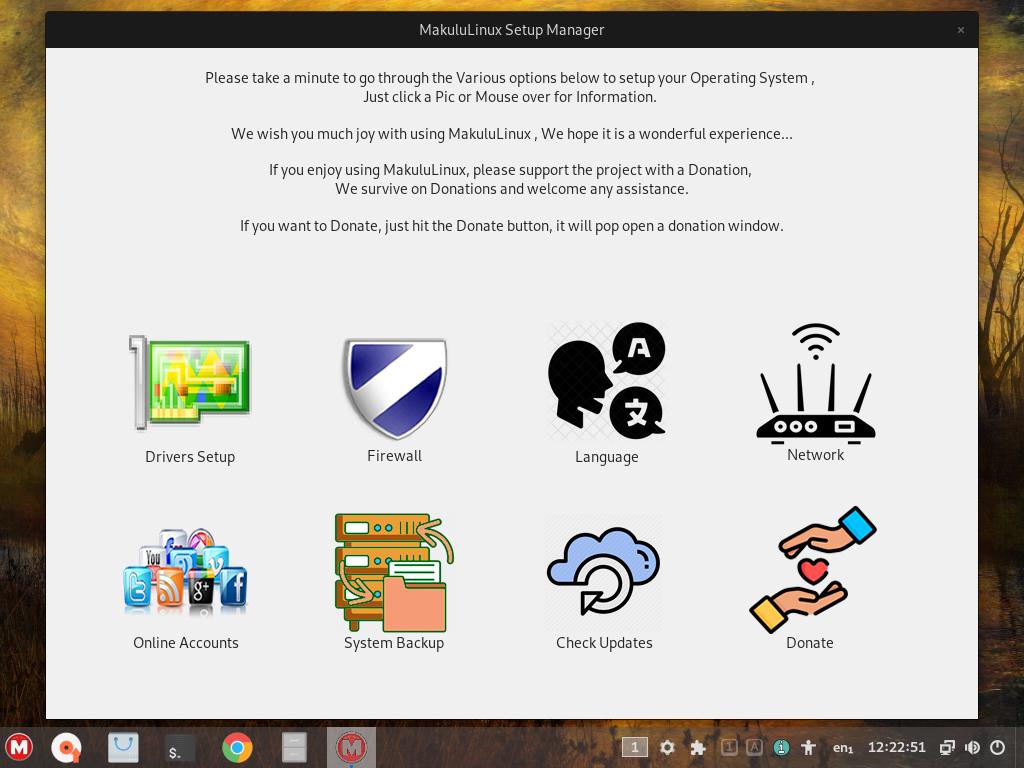This screenshot has width=1024, height=768.
Task: Open the accessibility menu in tray
Action: tap(808, 747)
